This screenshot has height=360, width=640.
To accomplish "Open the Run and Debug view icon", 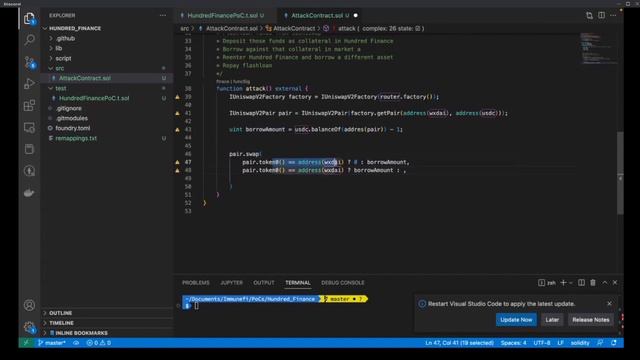I will point(29,84).
